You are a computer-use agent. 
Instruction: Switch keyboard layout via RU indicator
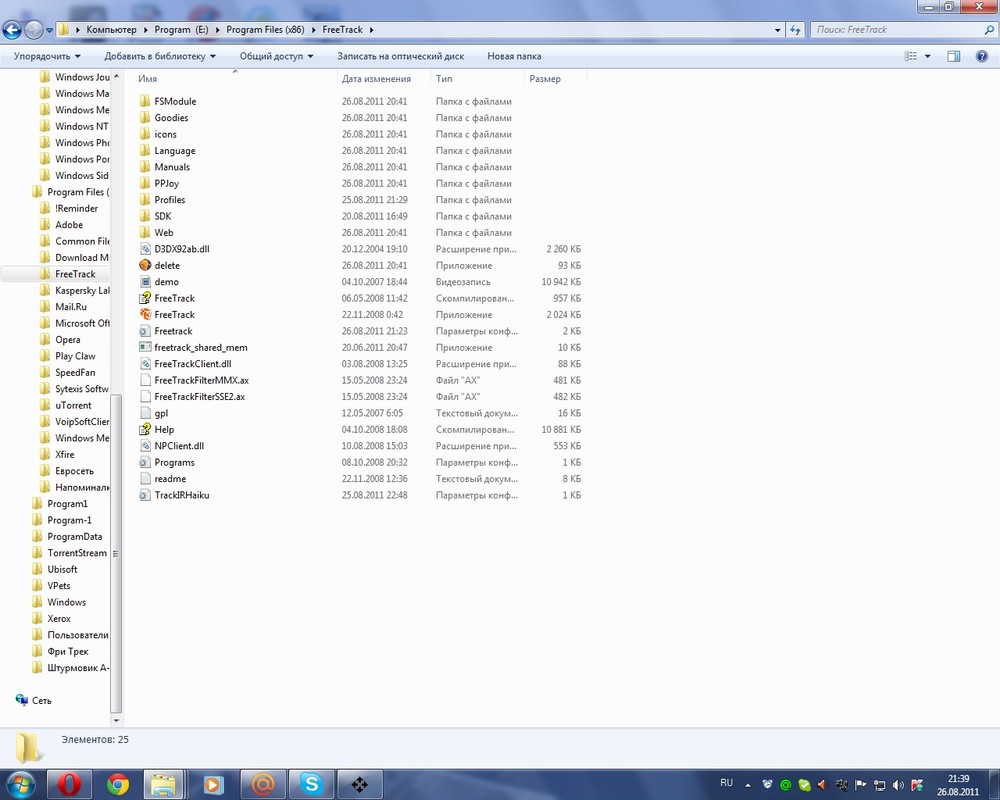pos(727,784)
